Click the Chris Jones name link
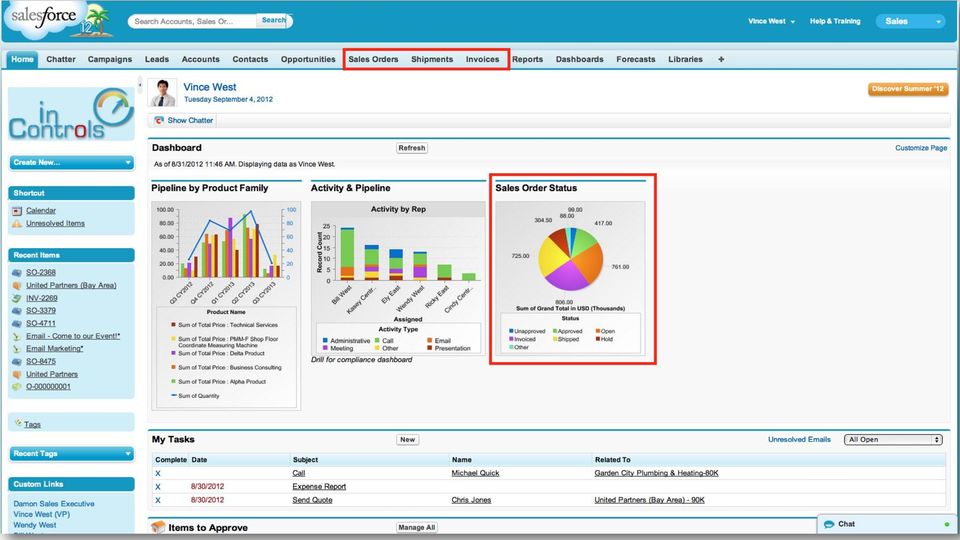The image size is (960, 540). [x=471, y=500]
